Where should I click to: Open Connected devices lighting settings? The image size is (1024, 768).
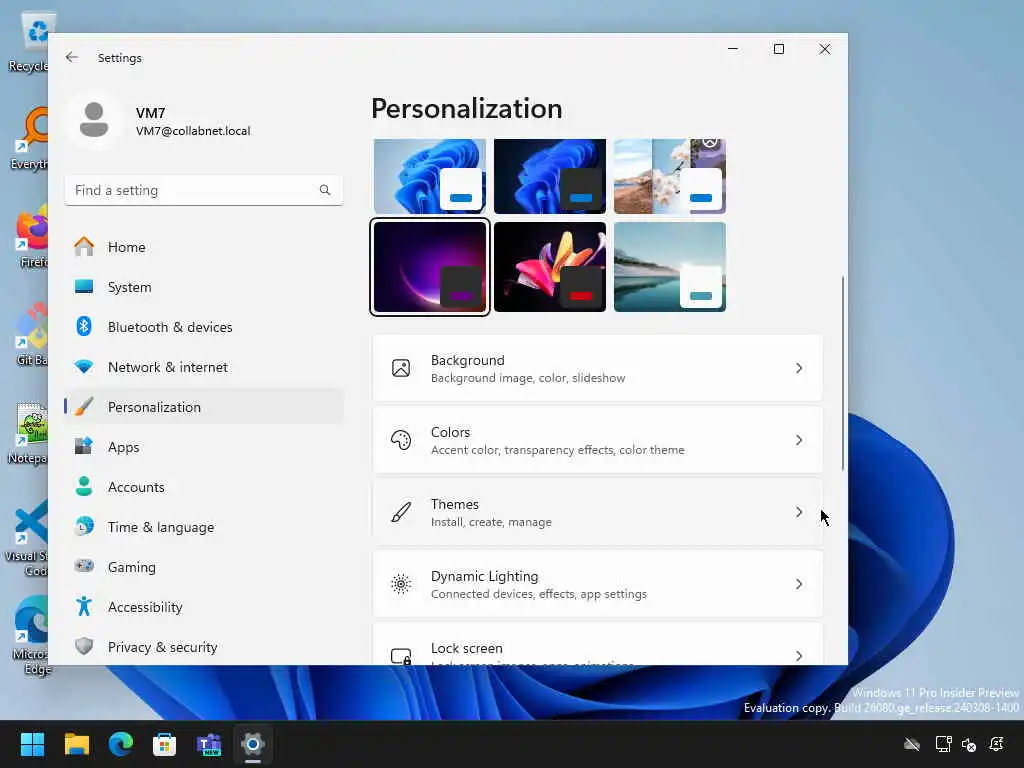pyautogui.click(x=597, y=584)
